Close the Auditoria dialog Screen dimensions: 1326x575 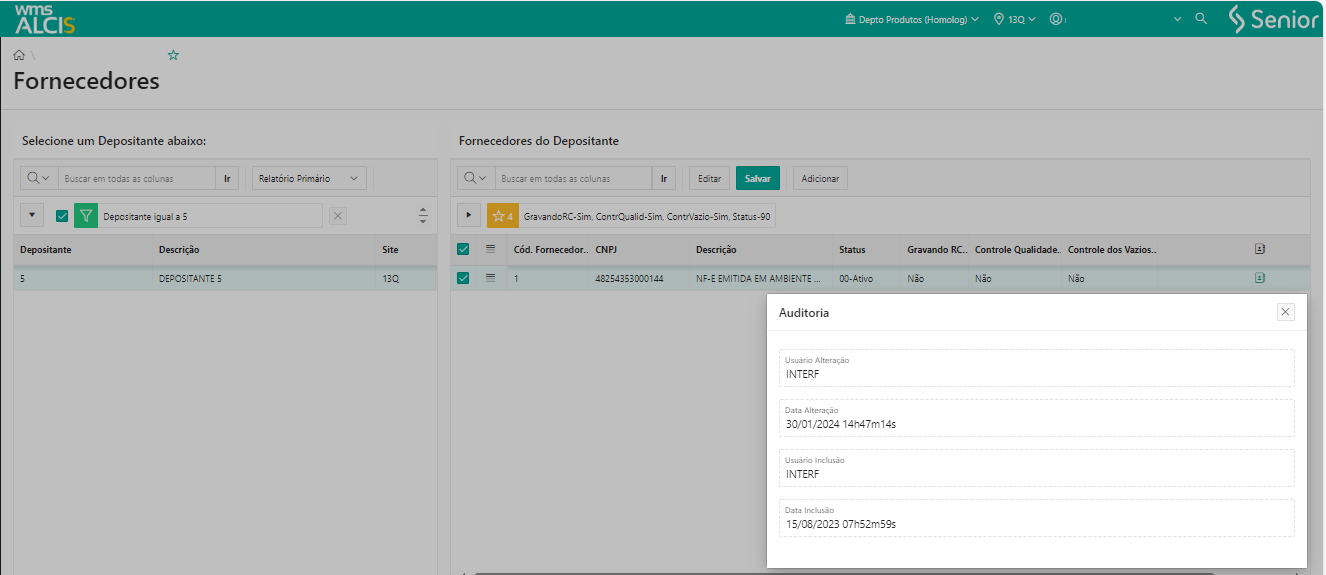coord(1286,312)
